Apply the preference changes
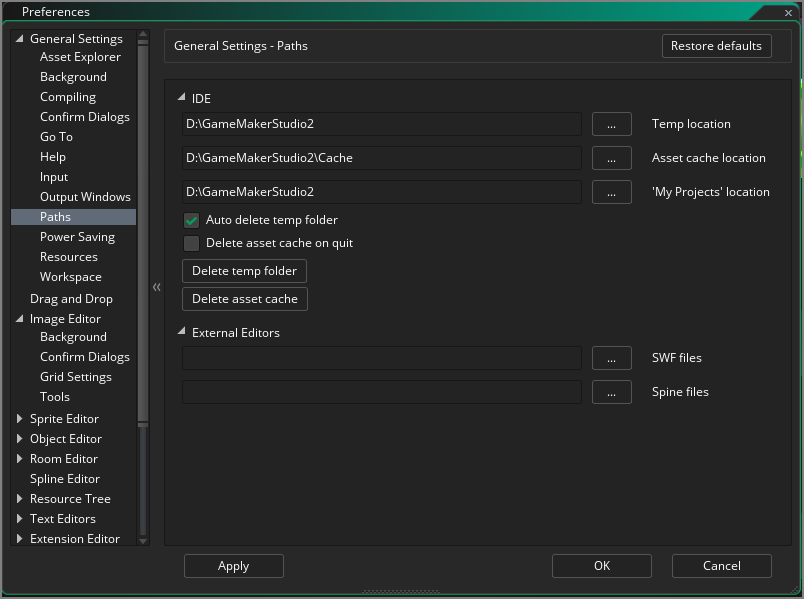Screen dimensions: 804x599 233,566
